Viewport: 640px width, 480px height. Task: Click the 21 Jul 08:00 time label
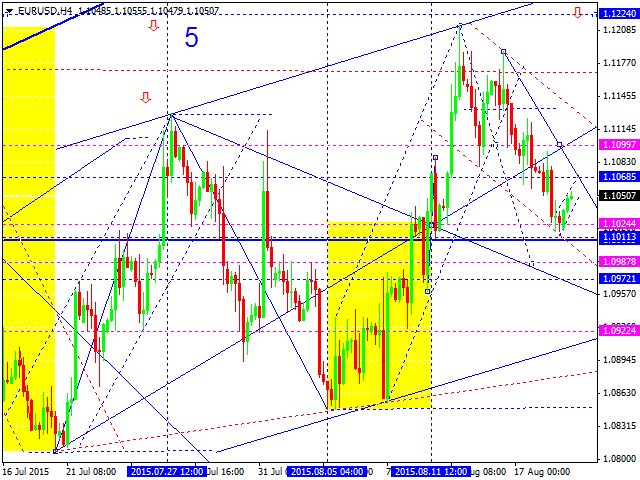[91, 472]
